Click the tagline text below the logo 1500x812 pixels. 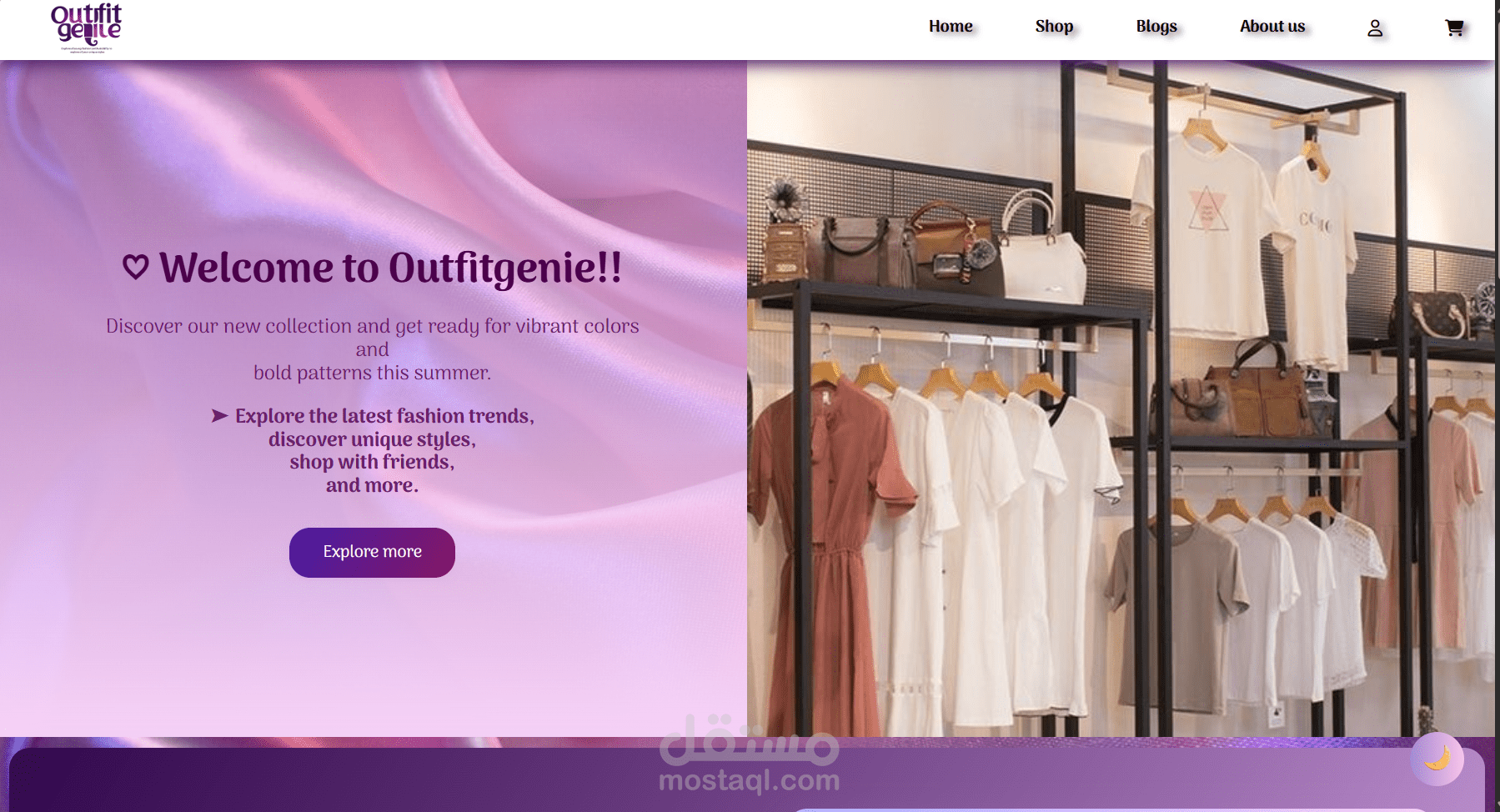coord(88,49)
